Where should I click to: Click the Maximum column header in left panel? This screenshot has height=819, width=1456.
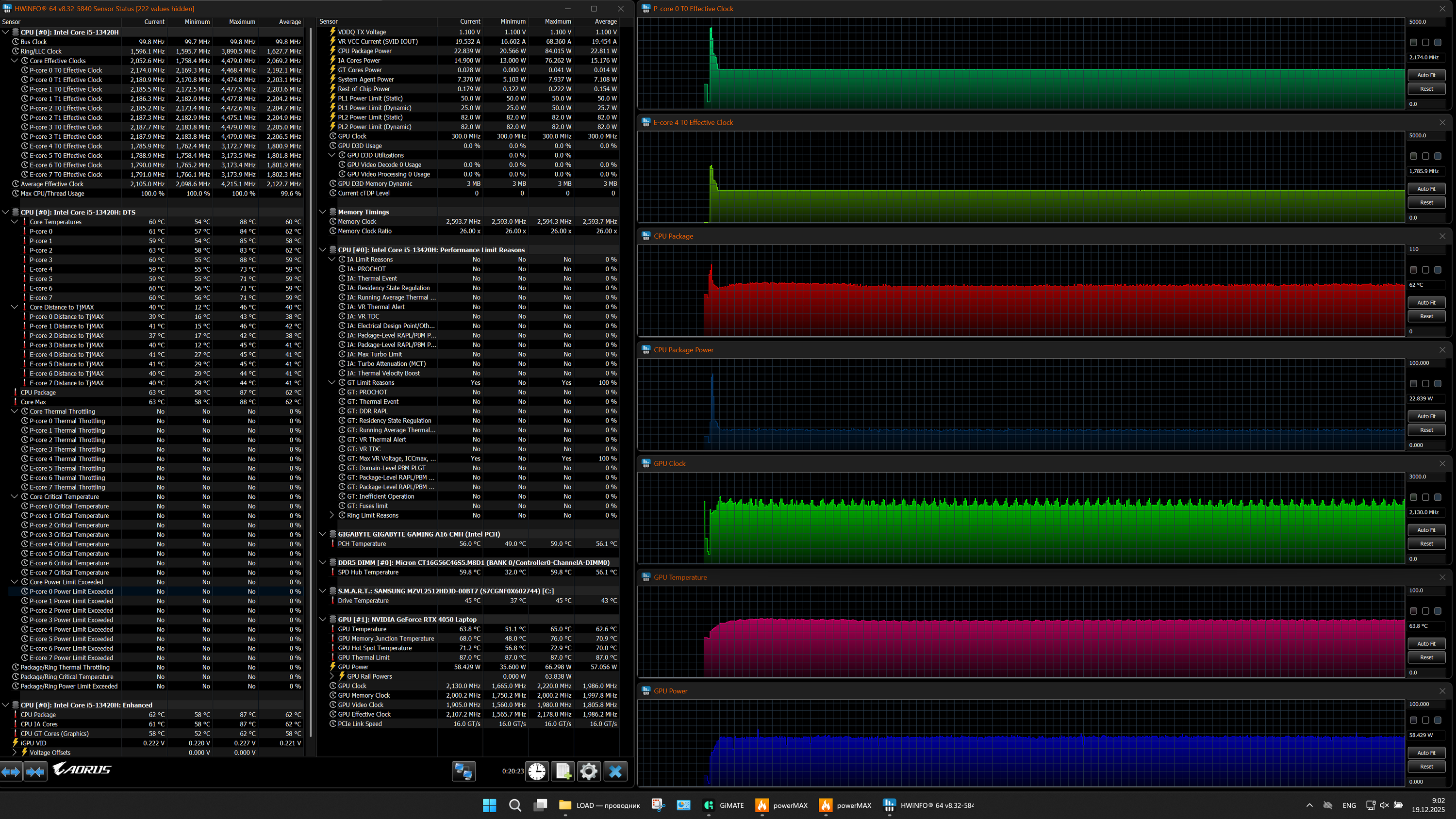click(x=242, y=21)
